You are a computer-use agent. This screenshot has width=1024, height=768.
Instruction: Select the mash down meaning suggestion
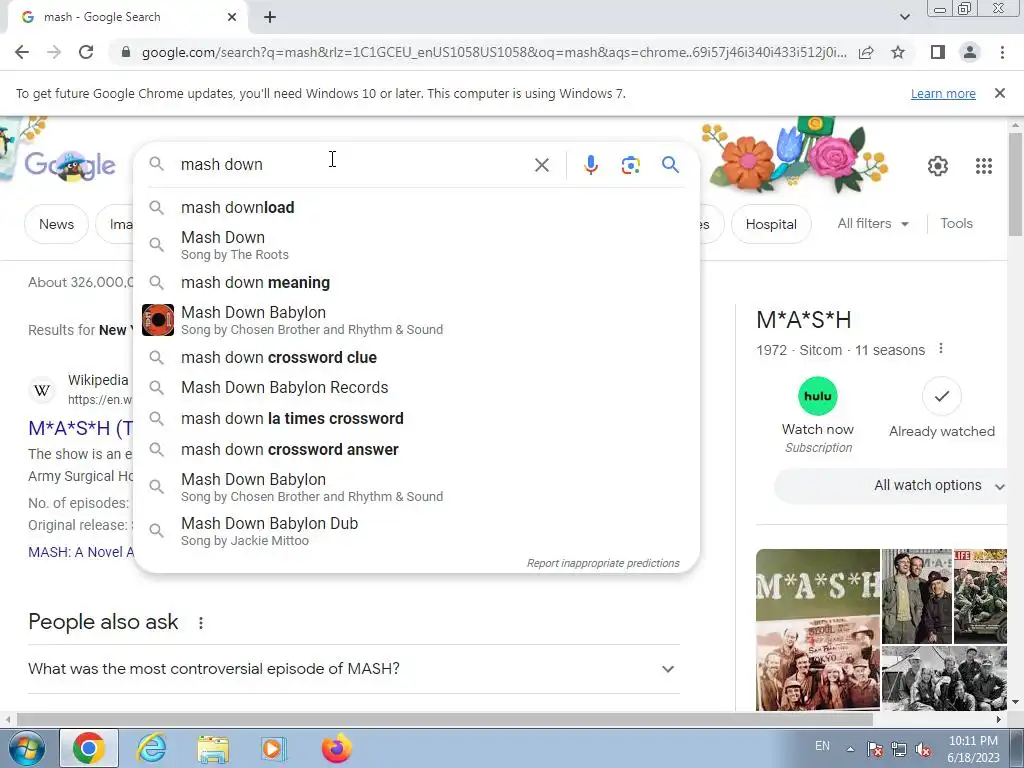coord(417,283)
